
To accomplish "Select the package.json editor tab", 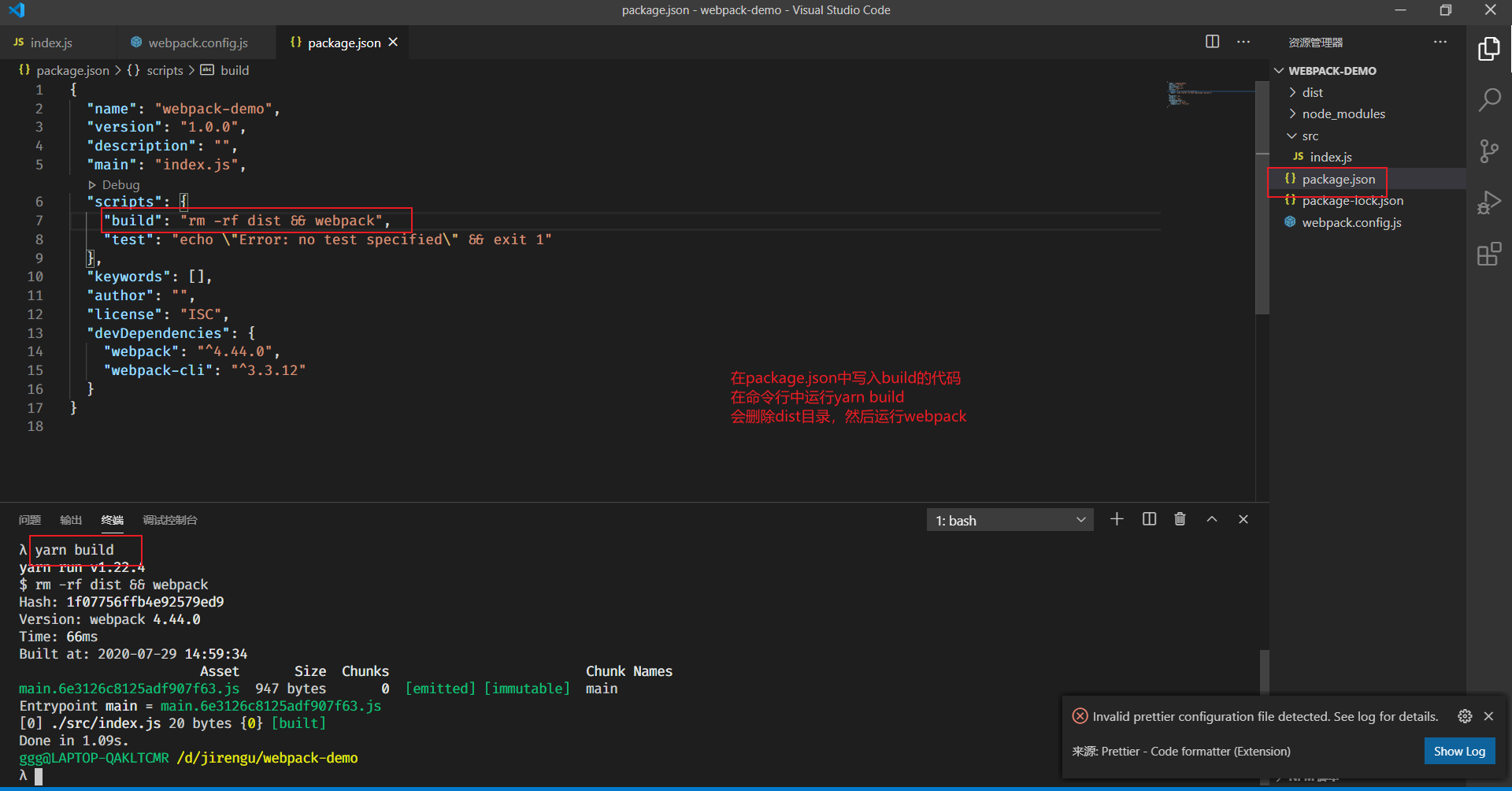I will pos(343,43).
